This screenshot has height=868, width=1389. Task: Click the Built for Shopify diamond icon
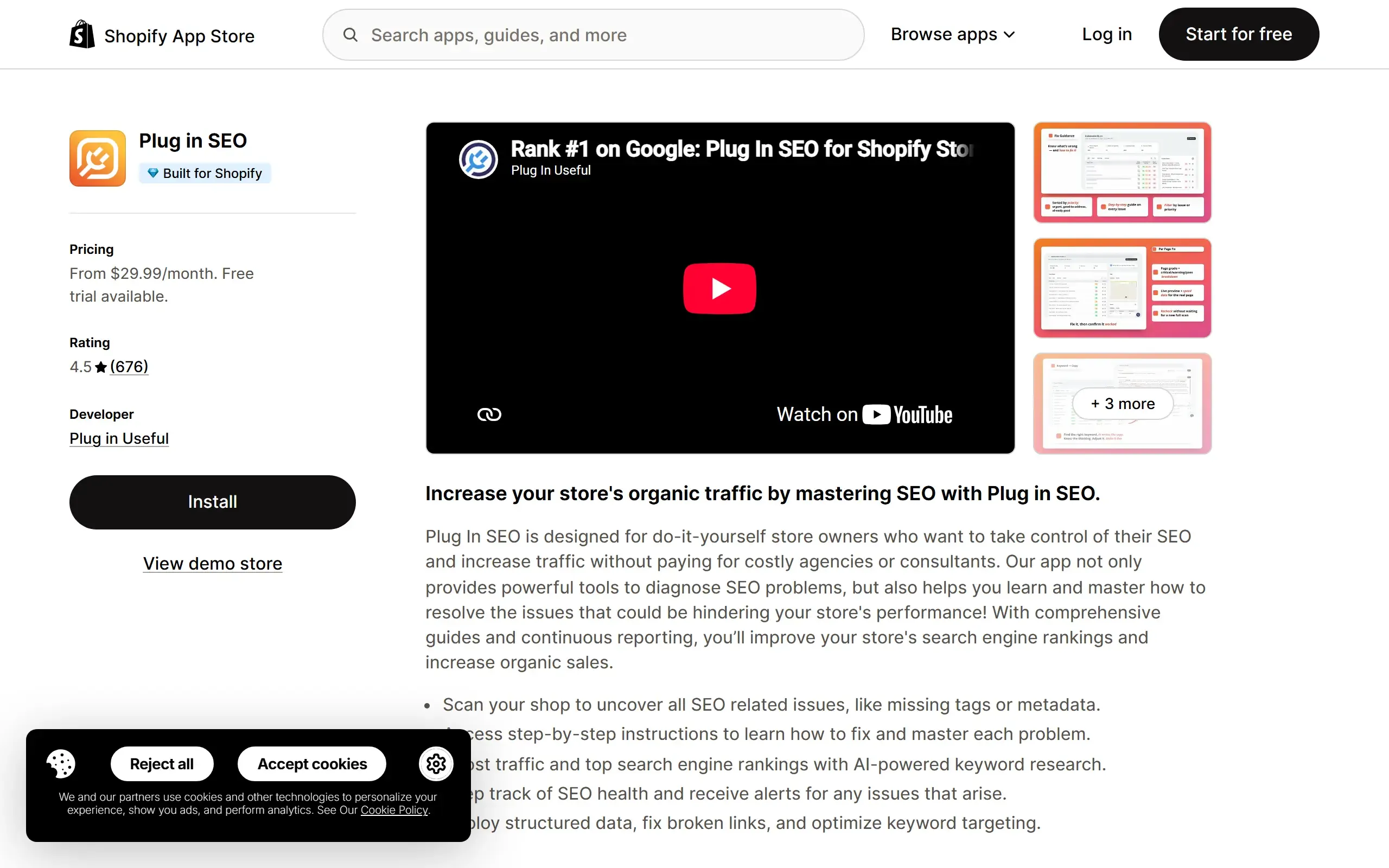point(152,173)
